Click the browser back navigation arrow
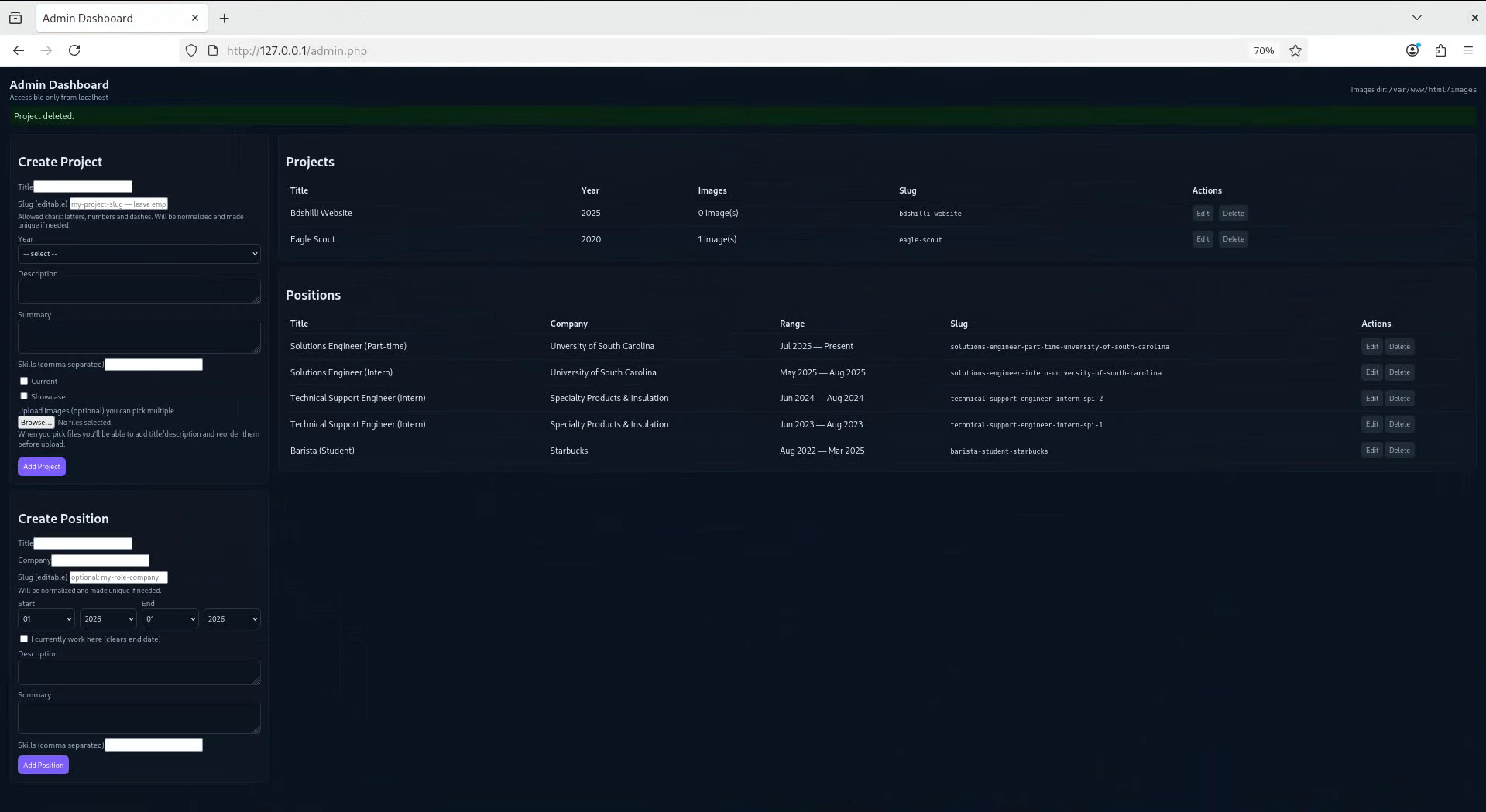1486x812 pixels. tap(18, 50)
